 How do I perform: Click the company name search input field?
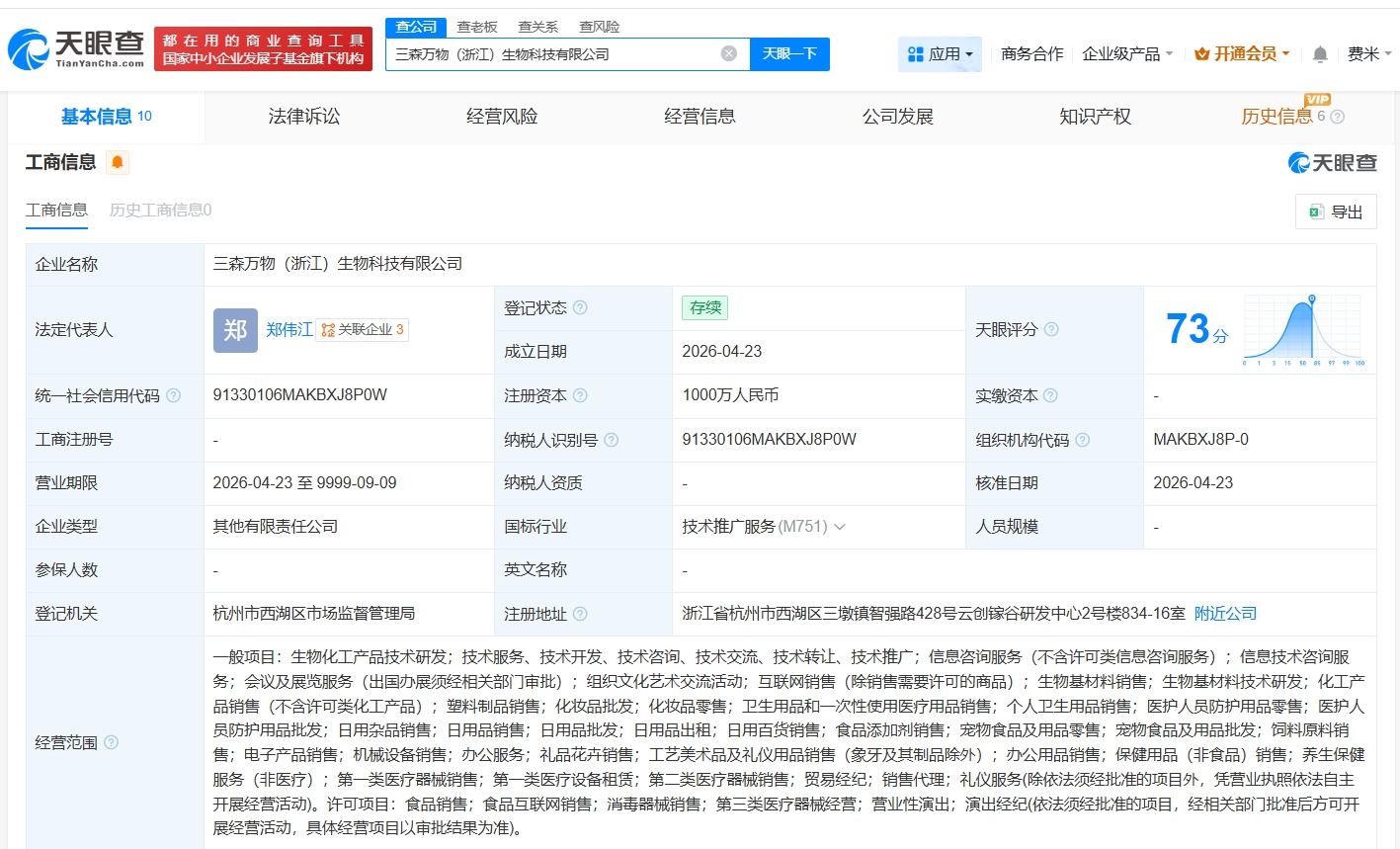point(553,54)
